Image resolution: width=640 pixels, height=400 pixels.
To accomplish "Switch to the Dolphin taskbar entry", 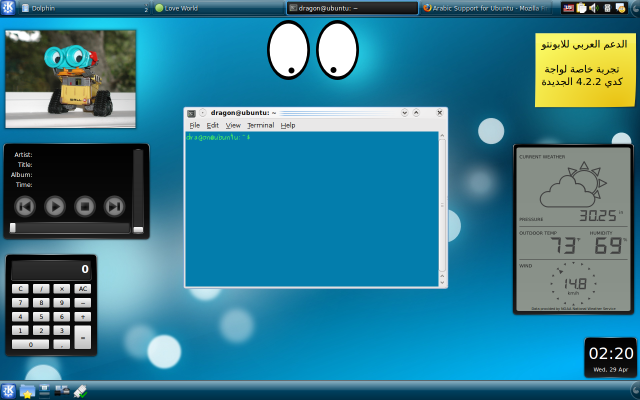I will click(x=84, y=8).
